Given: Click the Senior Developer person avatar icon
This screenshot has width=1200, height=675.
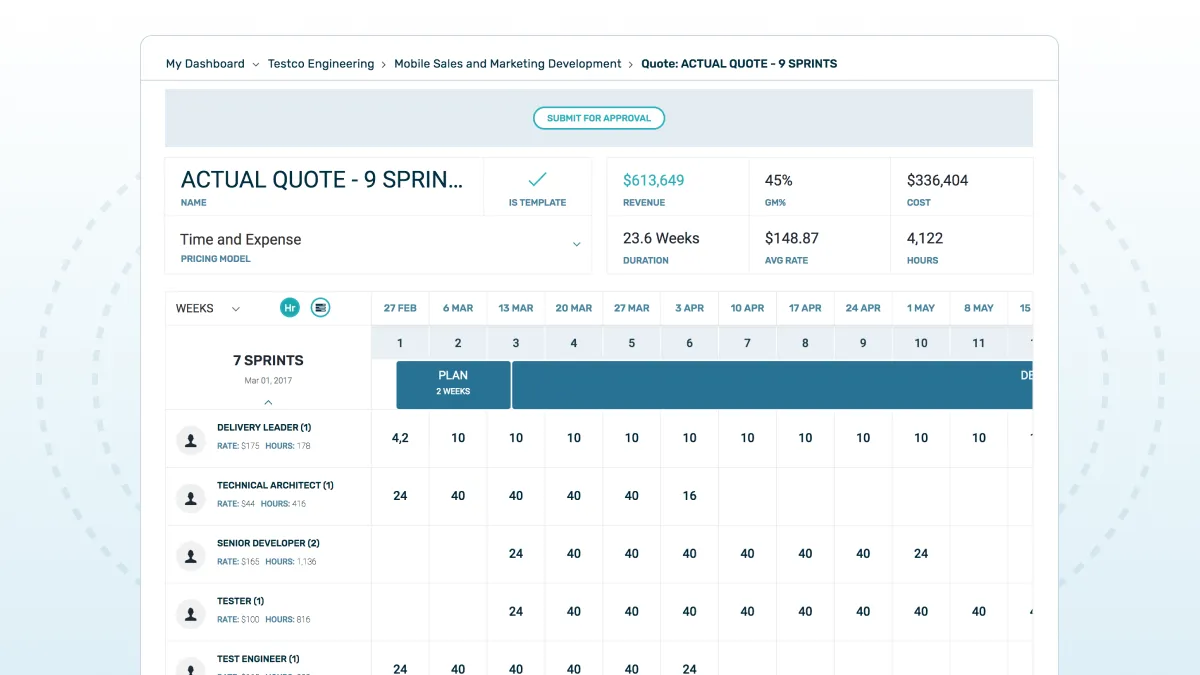Looking at the screenshot, I should click(191, 556).
